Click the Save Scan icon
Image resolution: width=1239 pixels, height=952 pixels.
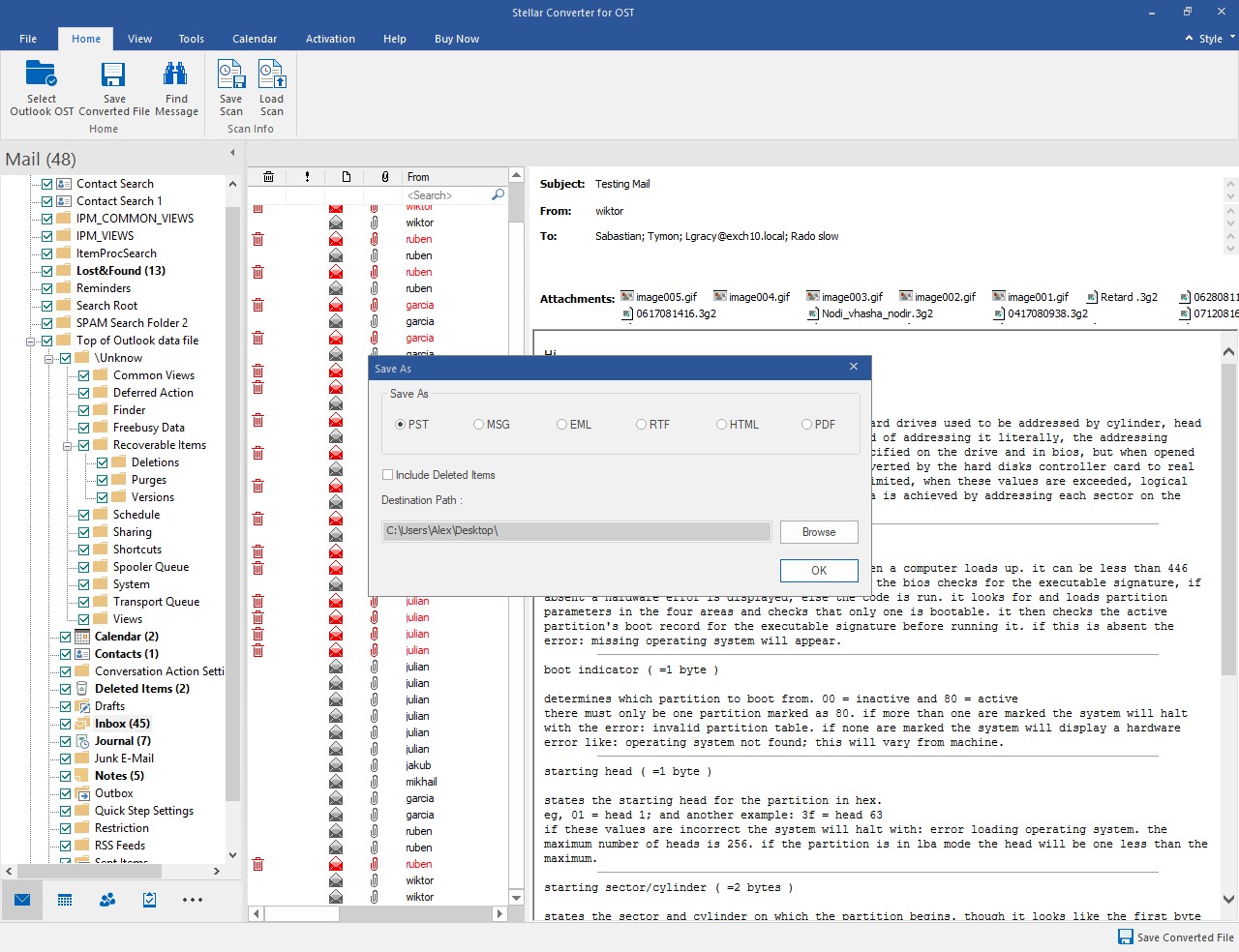click(231, 75)
